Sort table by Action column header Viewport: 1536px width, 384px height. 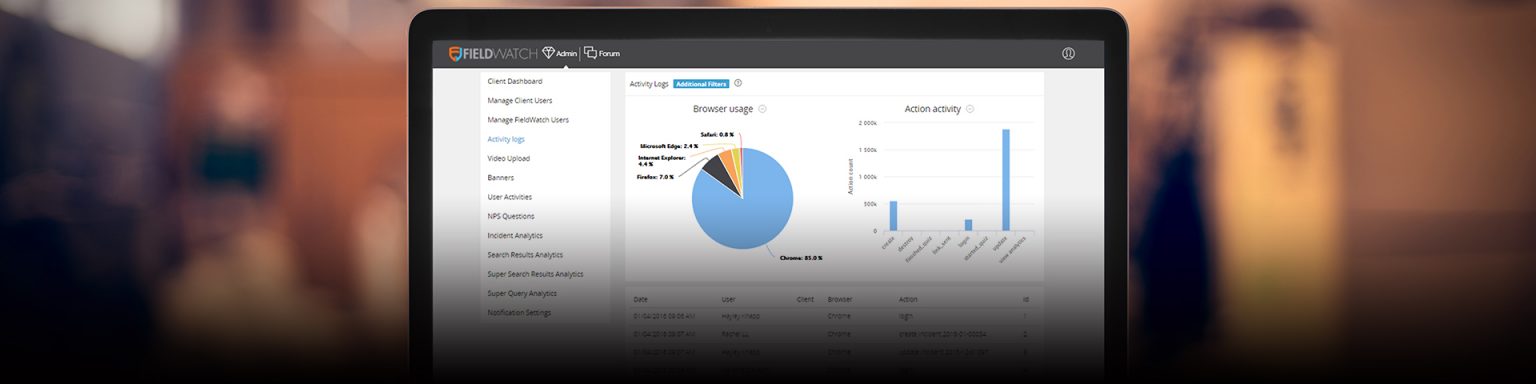click(908, 299)
